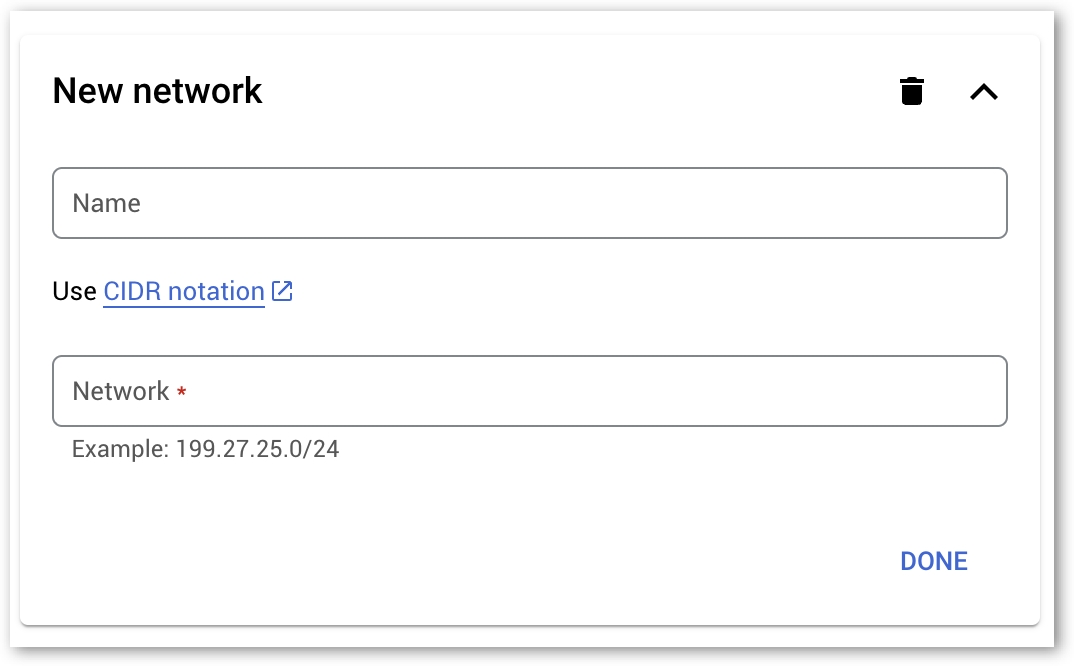Select the trash can icon
1074x666 pixels.
pyautogui.click(x=911, y=92)
